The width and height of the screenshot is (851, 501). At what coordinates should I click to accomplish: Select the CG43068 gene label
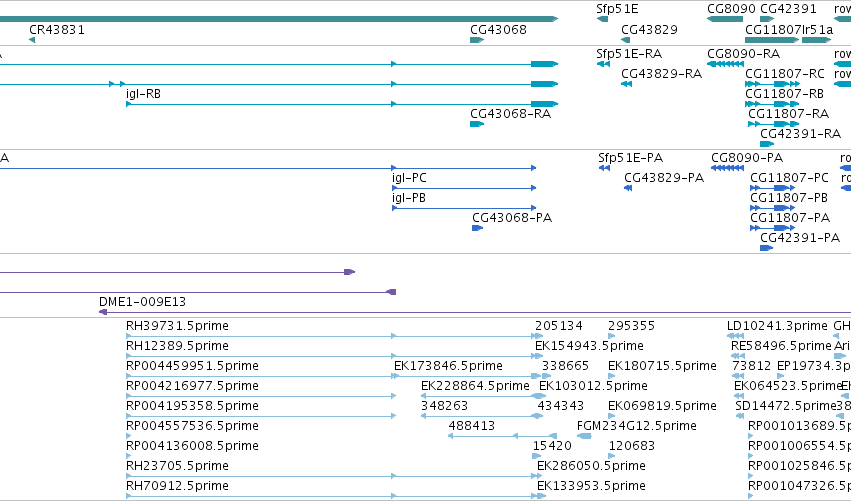498,30
